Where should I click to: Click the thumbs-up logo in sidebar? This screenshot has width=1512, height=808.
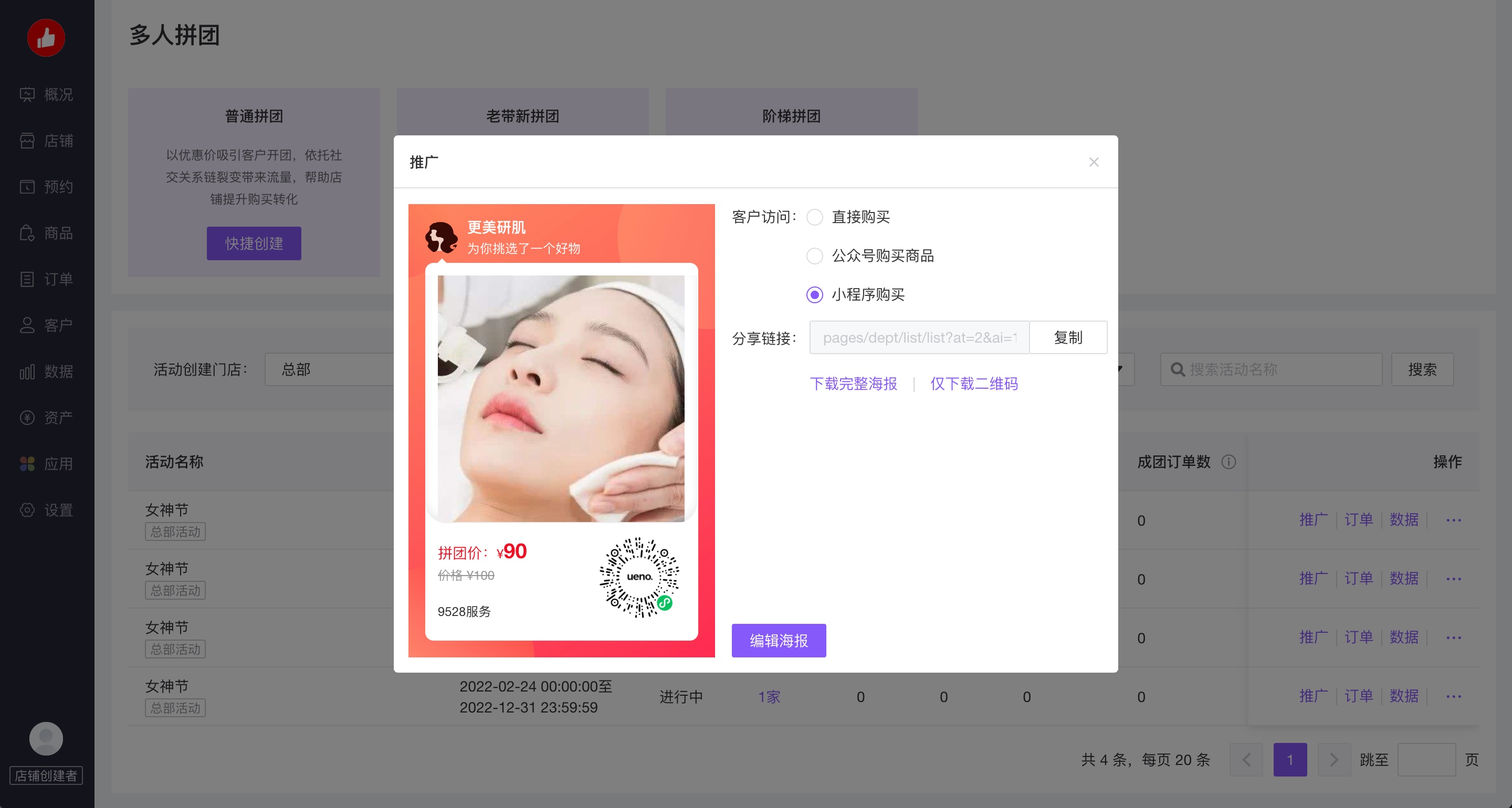pos(46,38)
